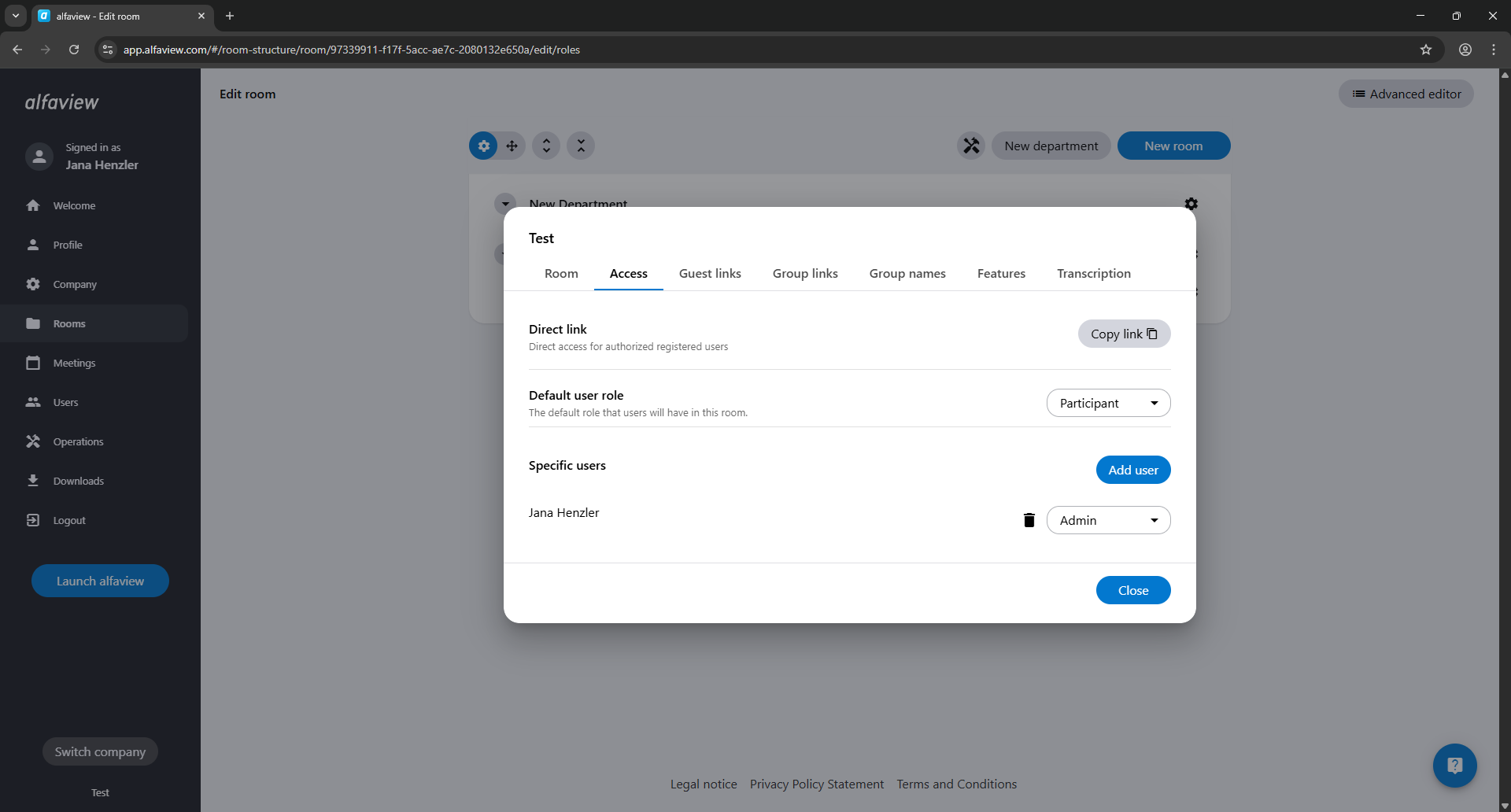Click the browser address bar URL

click(351, 50)
